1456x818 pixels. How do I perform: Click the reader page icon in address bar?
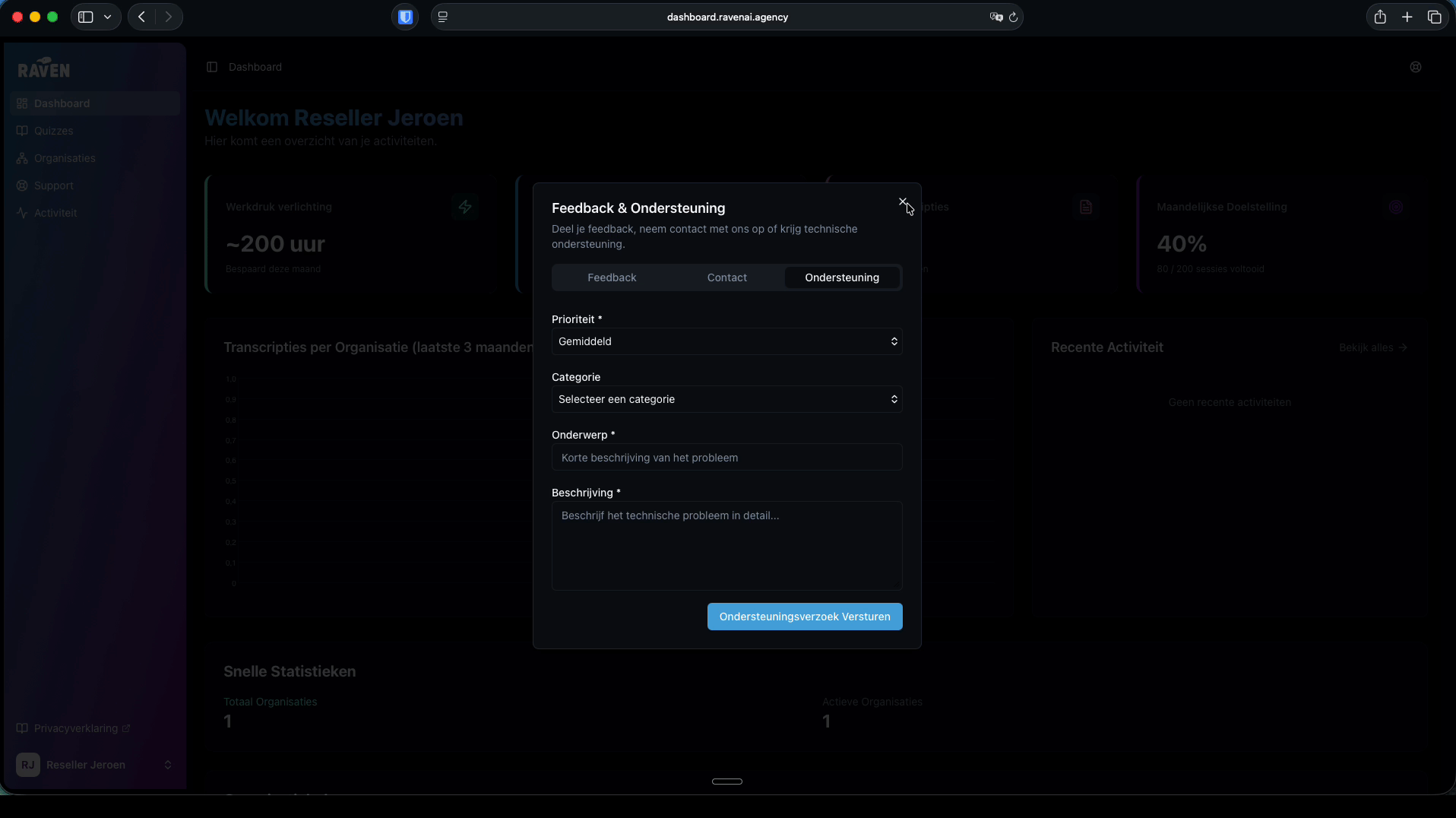click(x=443, y=17)
